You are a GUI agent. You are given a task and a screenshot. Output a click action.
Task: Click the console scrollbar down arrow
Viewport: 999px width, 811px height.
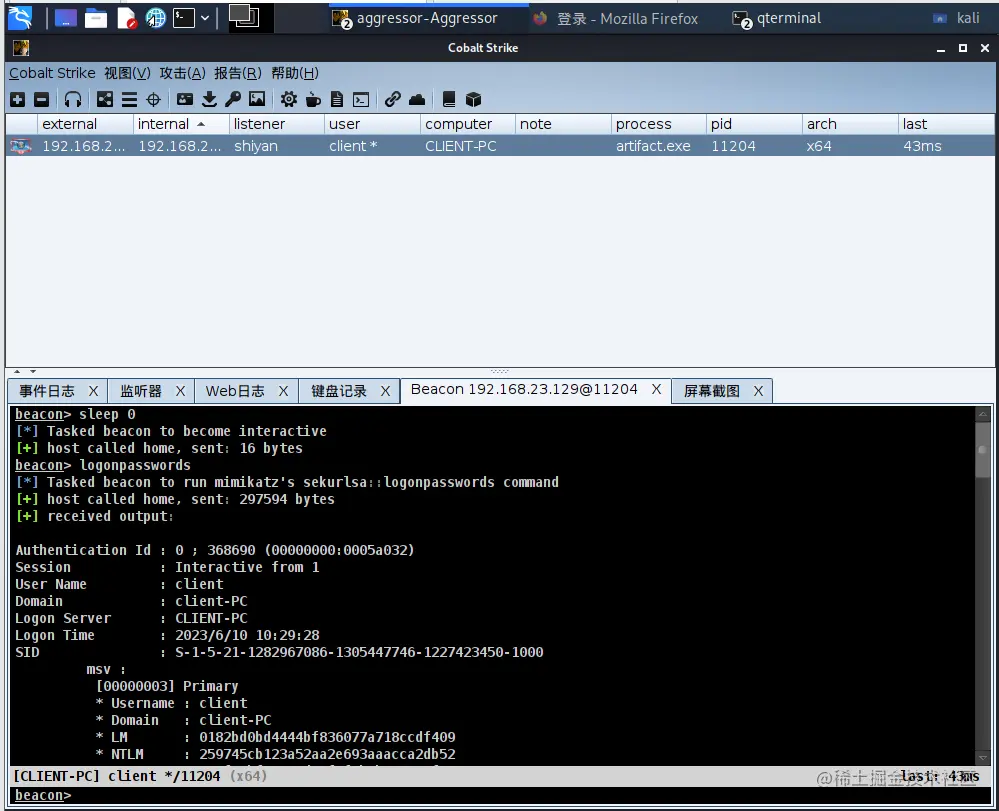point(983,758)
